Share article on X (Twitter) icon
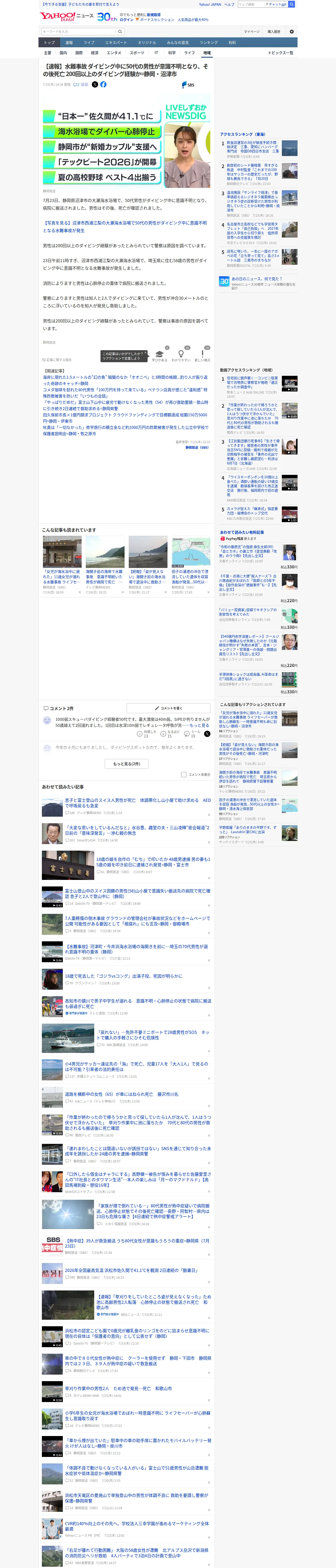The width and height of the screenshot is (336, 1568). pos(94,85)
